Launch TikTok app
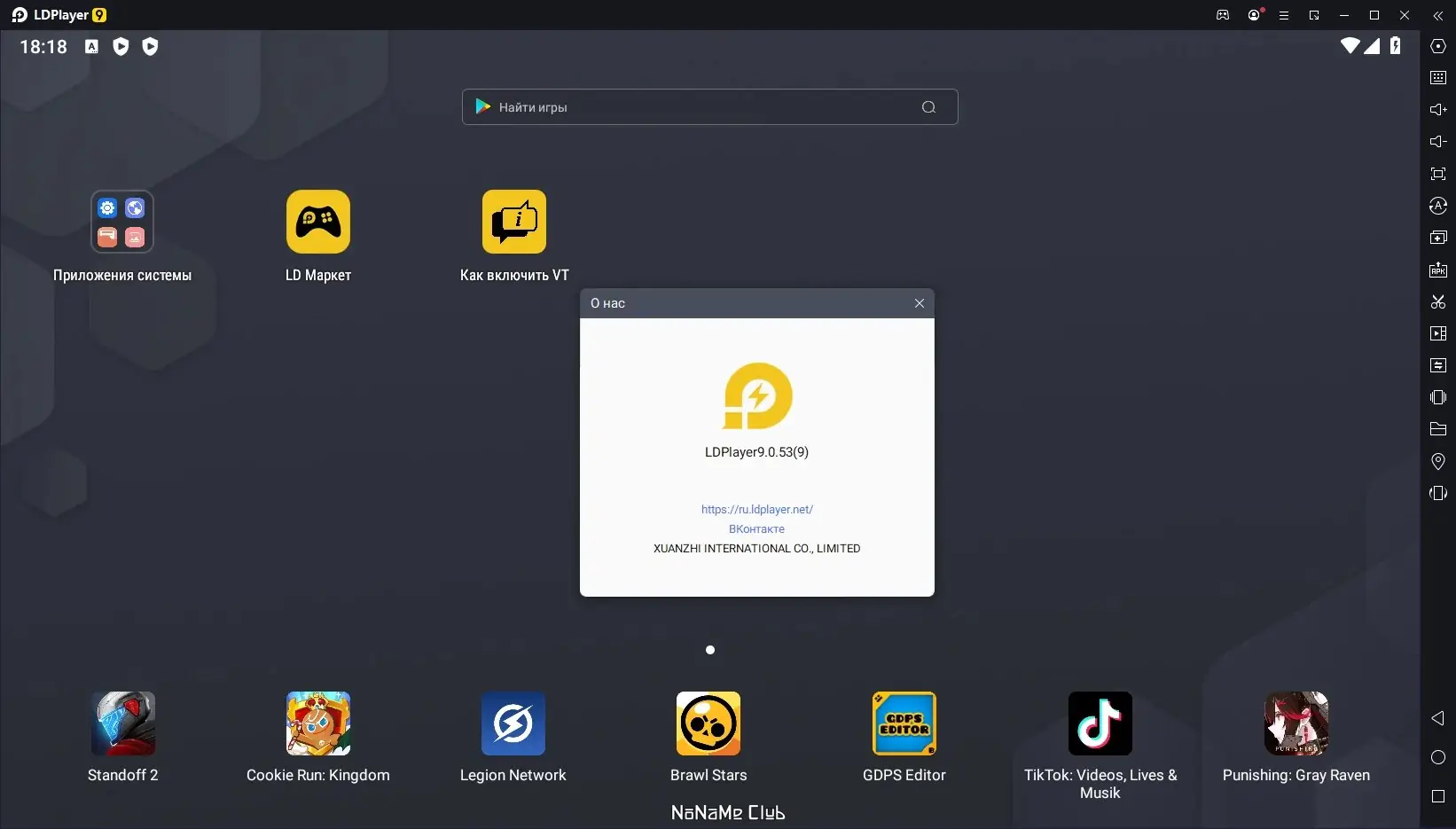Viewport: 1456px width, 829px height. click(x=1100, y=723)
